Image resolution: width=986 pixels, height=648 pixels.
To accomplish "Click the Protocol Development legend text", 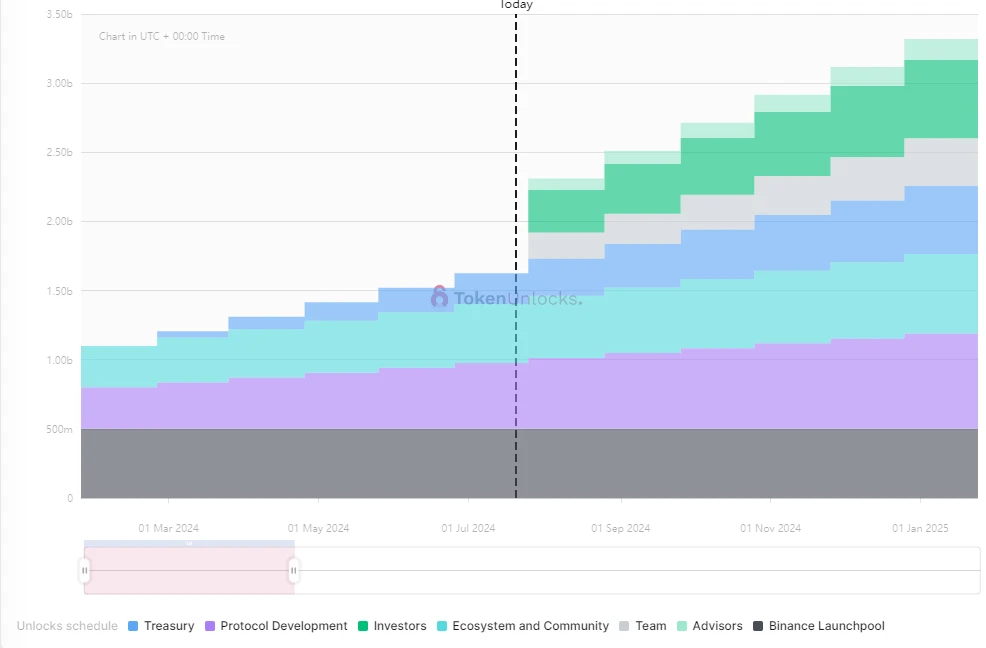I will 284,626.
